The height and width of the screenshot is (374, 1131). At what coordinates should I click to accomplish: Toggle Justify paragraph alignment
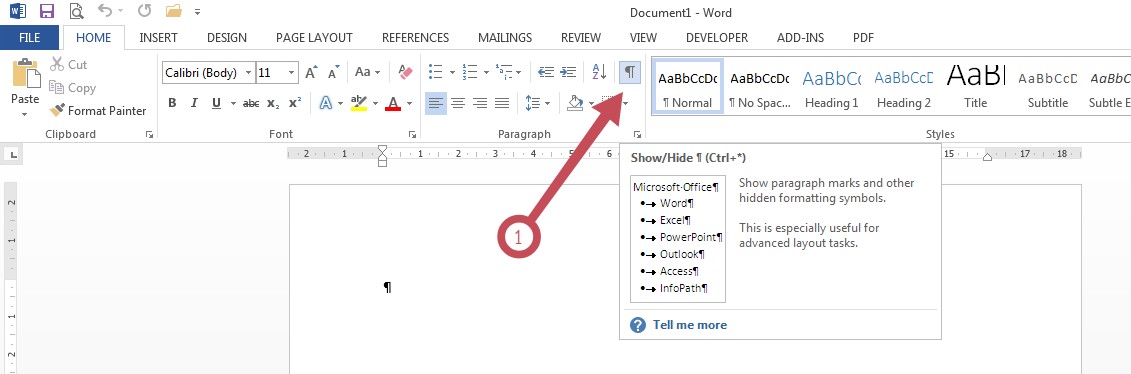pyautogui.click(x=502, y=104)
